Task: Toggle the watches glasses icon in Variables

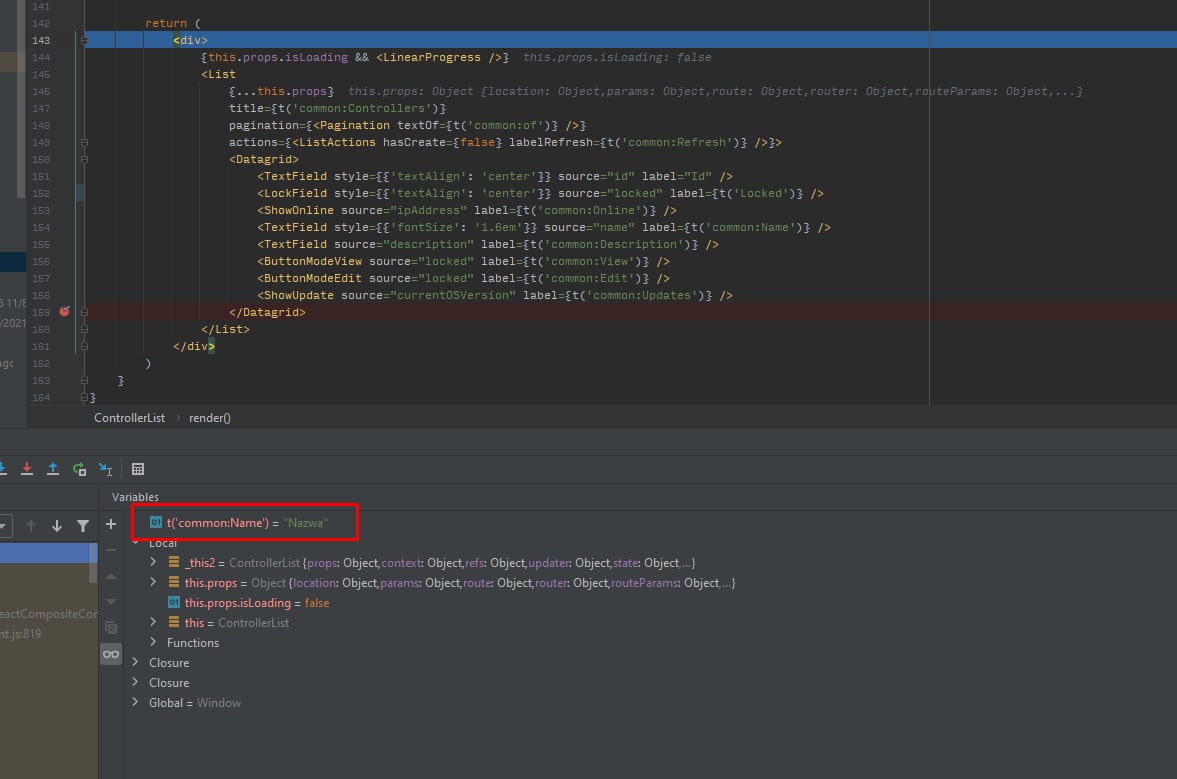Action: tap(111, 654)
